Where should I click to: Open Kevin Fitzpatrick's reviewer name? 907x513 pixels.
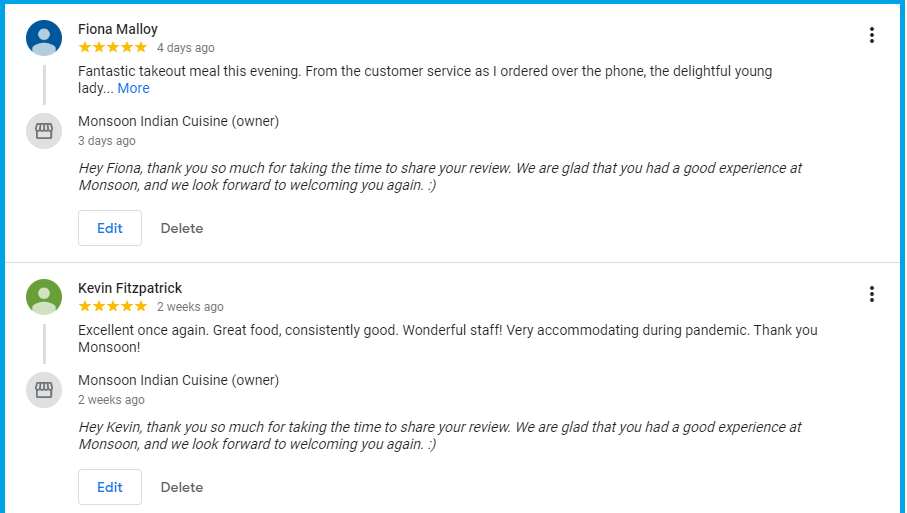(x=130, y=288)
